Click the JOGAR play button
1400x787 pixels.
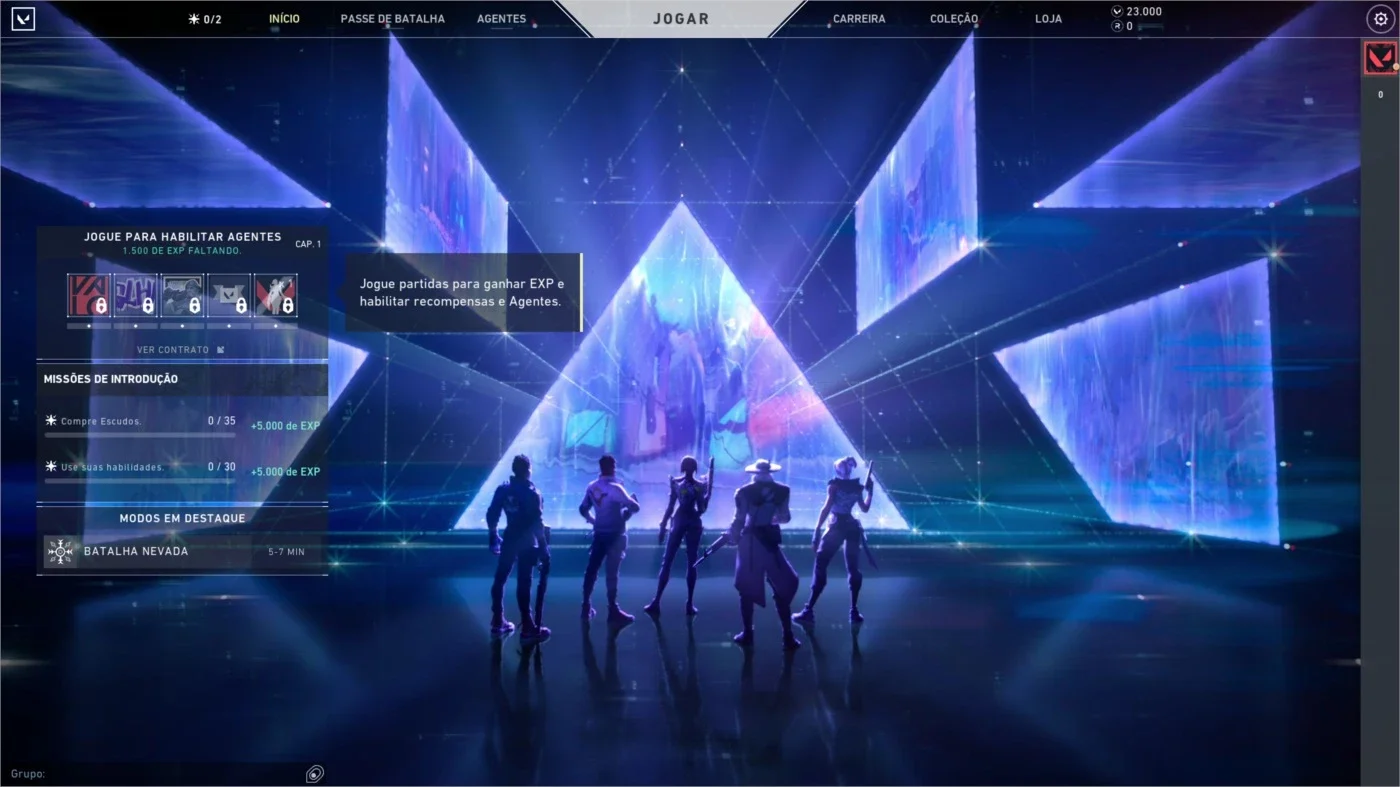coord(681,19)
